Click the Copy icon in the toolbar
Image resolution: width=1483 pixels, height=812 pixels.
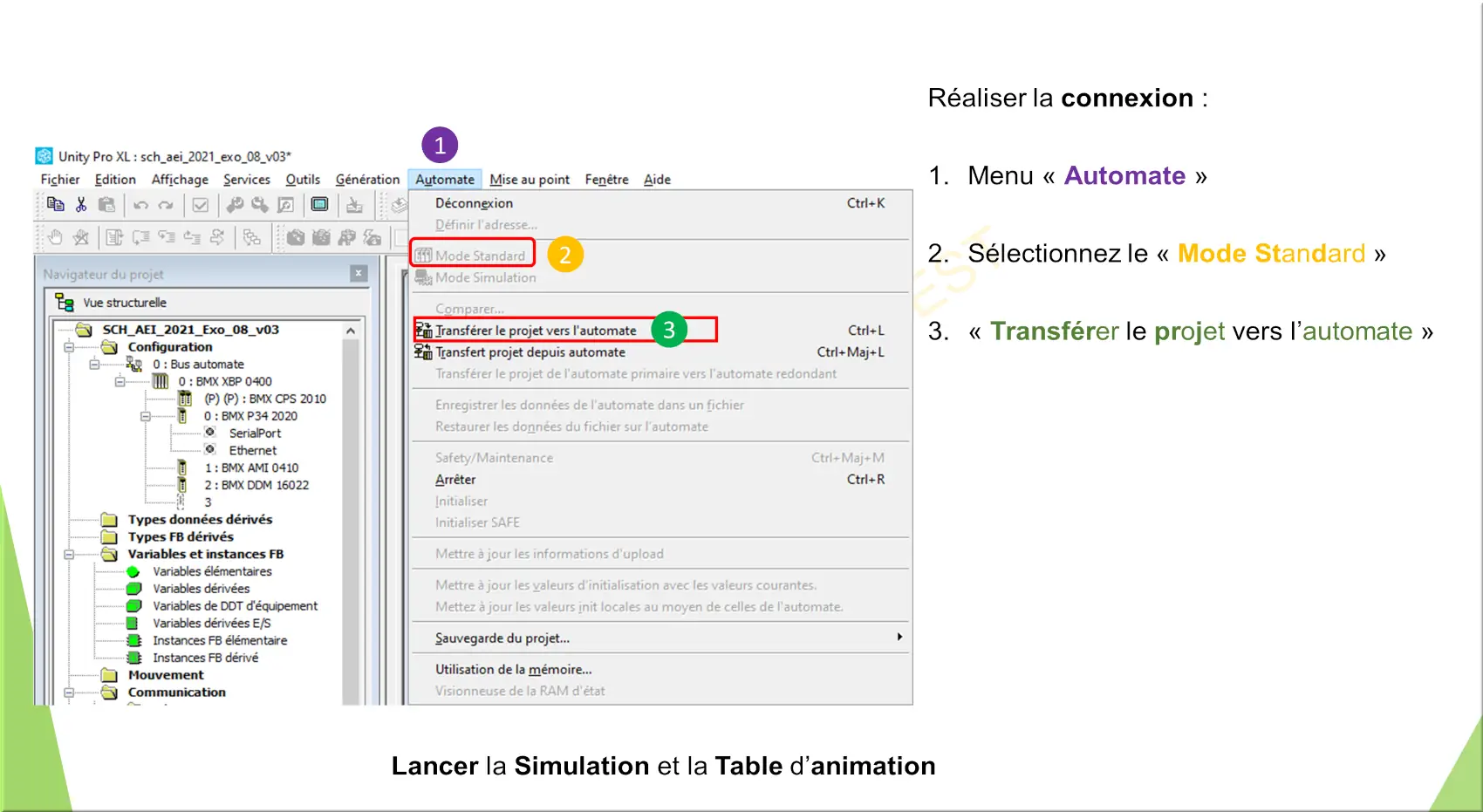tap(55, 204)
